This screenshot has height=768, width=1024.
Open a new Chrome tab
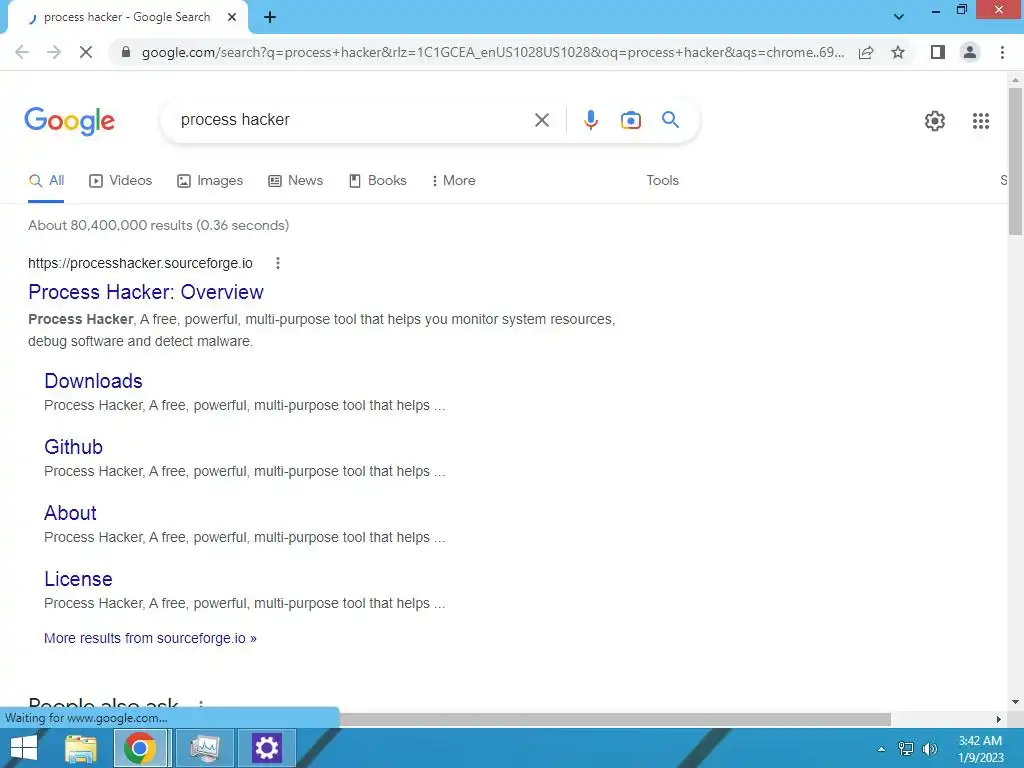tap(270, 18)
